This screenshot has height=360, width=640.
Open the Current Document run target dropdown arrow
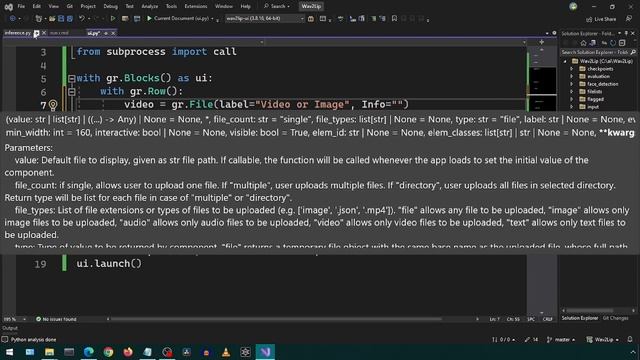(212, 18)
